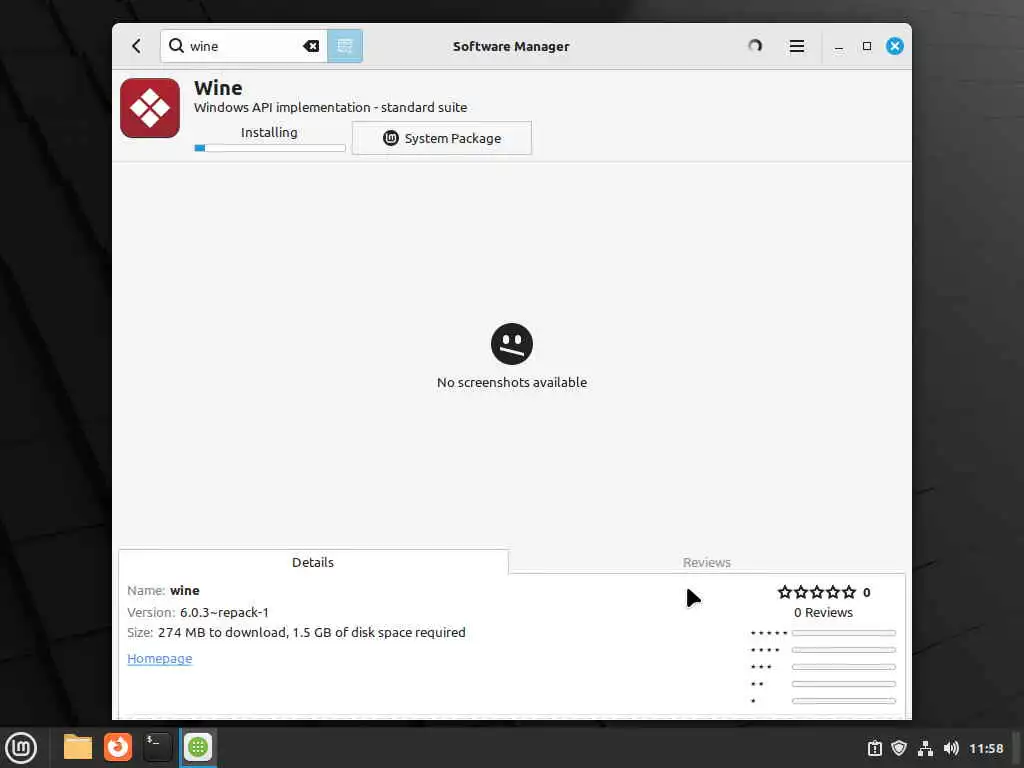Click the 'Wine' title heading
Screen dimensions: 1024x768
pyautogui.click(x=218, y=88)
